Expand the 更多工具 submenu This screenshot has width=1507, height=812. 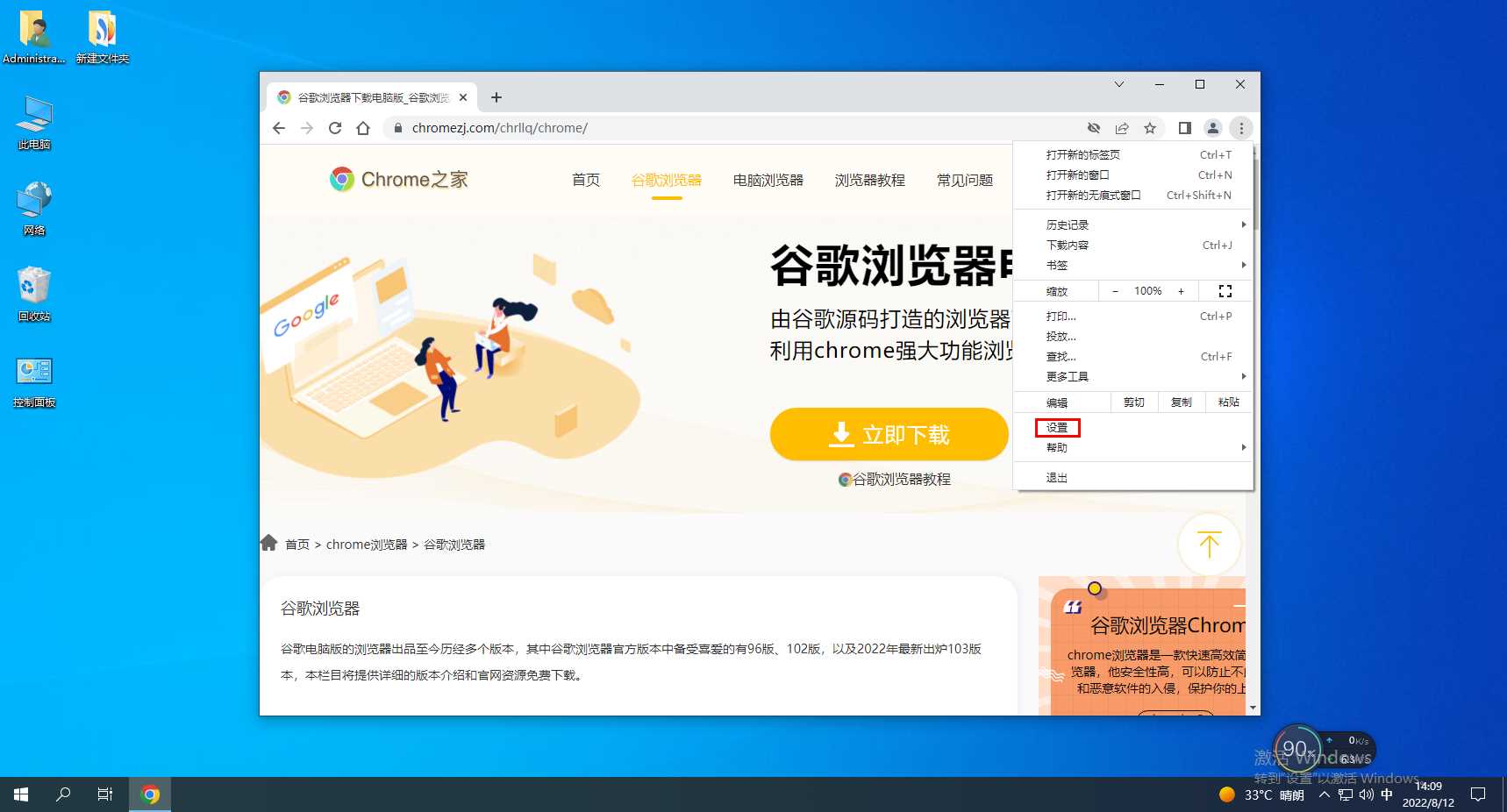point(1067,375)
